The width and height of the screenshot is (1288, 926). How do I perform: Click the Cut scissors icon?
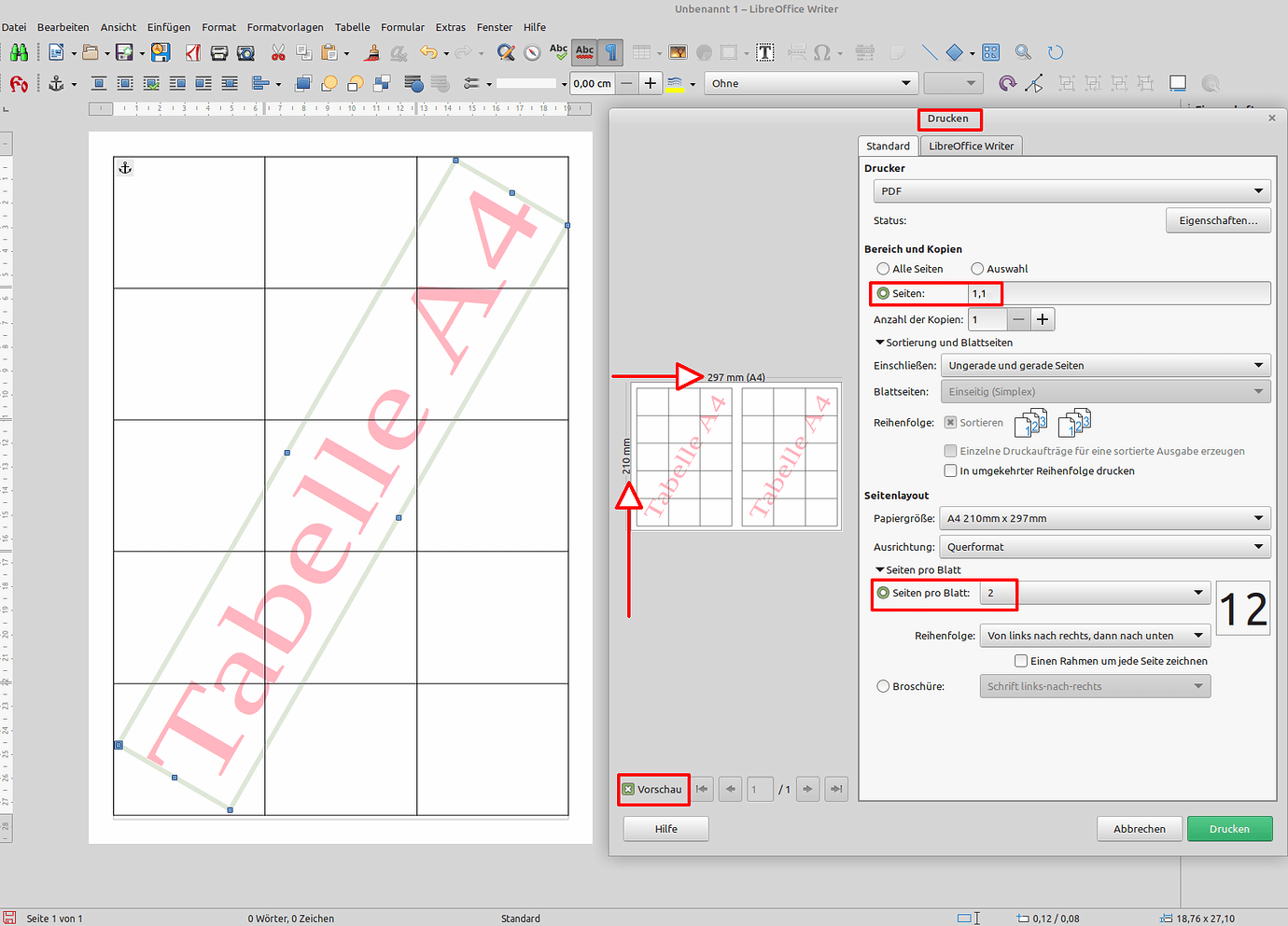[x=278, y=52]
